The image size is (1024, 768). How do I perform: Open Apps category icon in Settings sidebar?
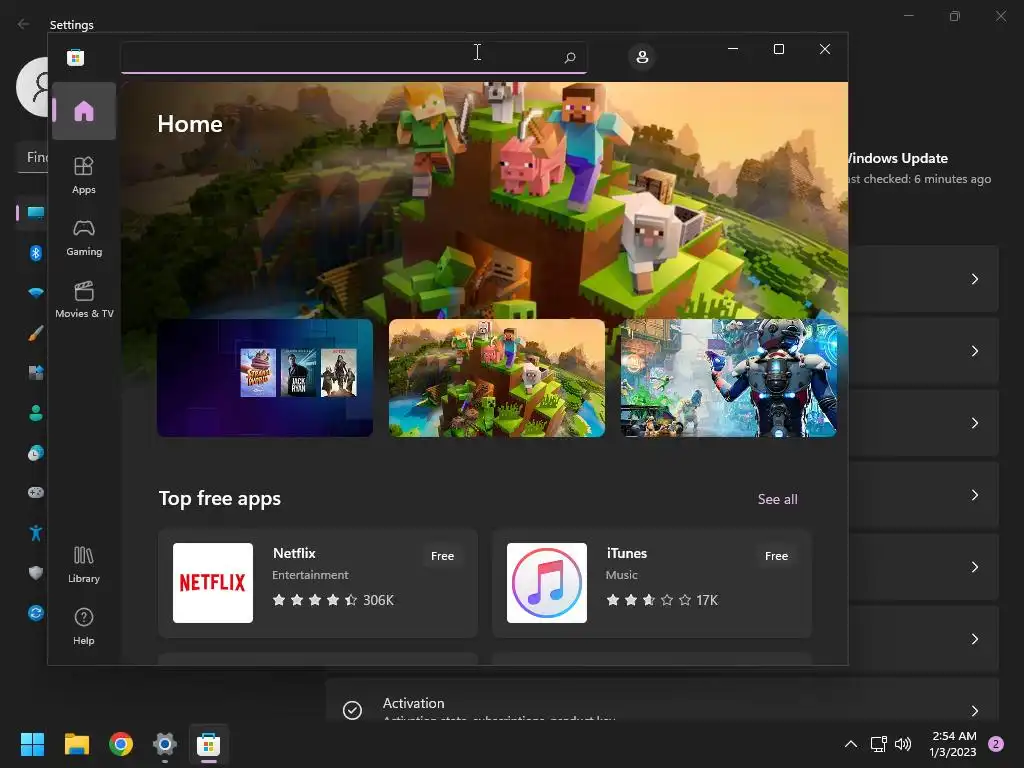tap(35, 373)
